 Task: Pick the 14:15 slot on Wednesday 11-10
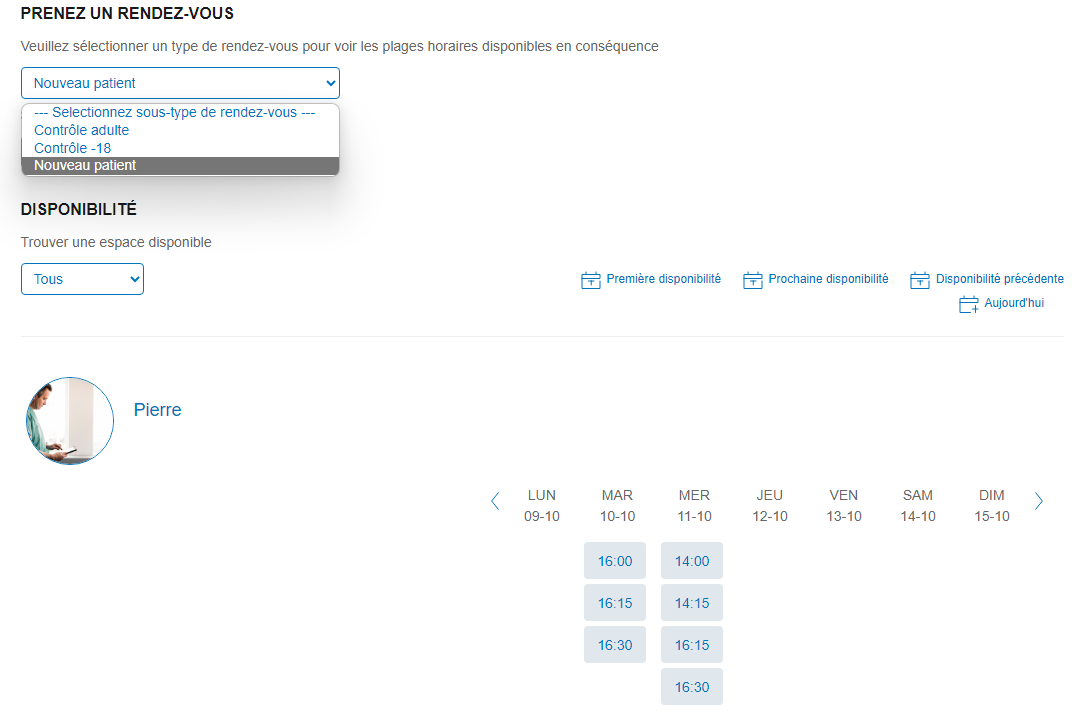692,603
